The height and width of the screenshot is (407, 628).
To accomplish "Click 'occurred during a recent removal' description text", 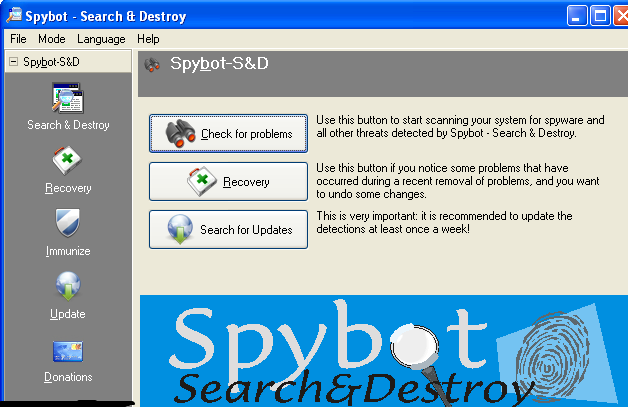I will (458, 181).
